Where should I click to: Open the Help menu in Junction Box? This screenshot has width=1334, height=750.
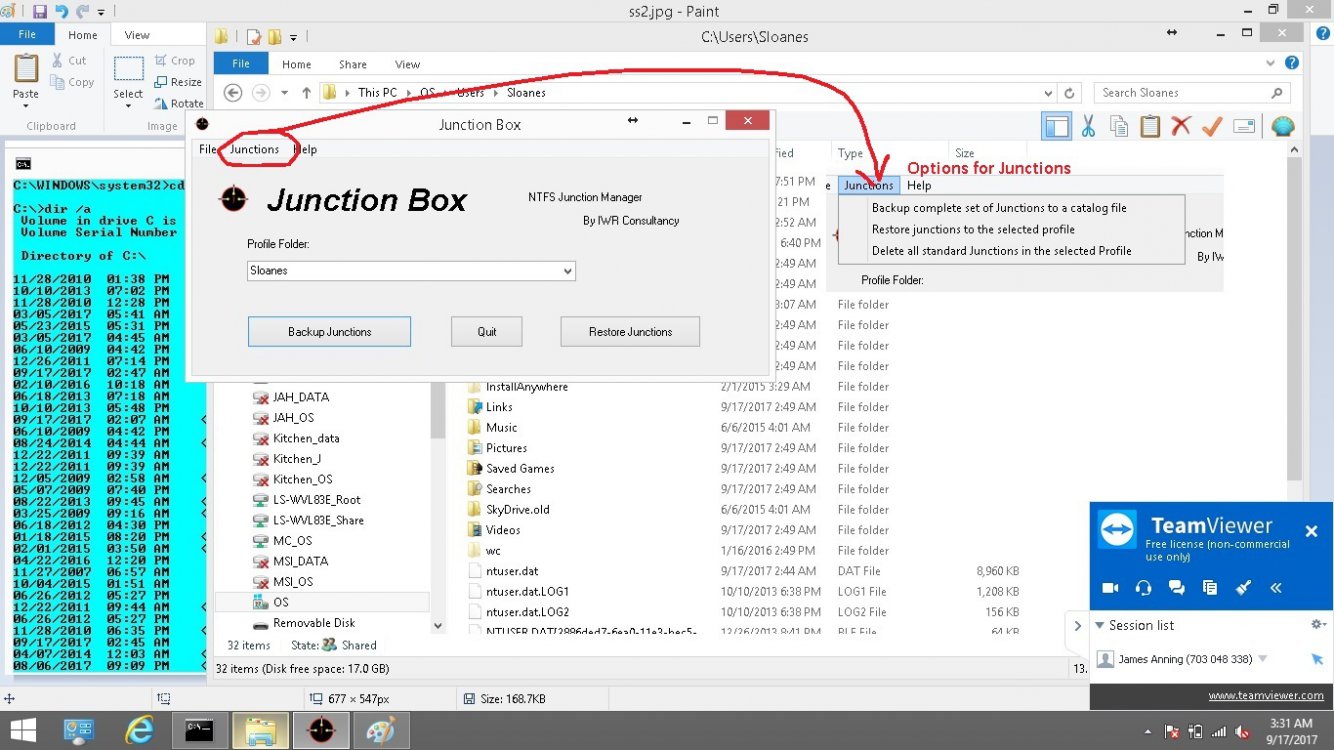305,149
